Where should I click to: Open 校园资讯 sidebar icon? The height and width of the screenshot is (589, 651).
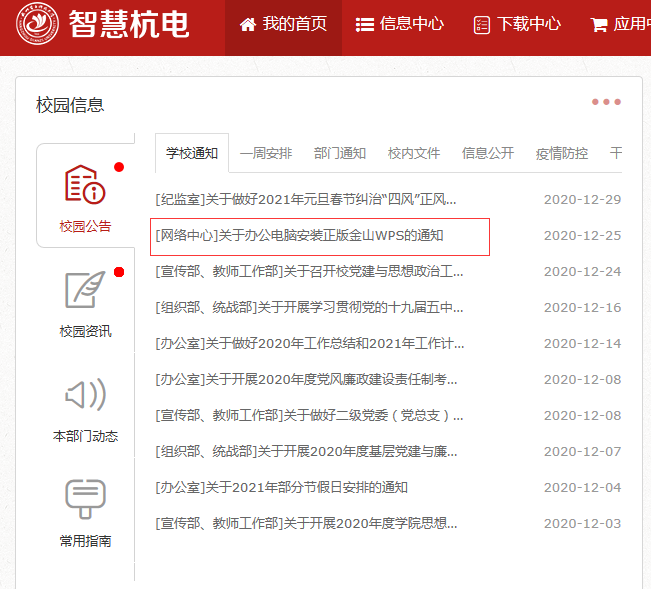point(85,291)
